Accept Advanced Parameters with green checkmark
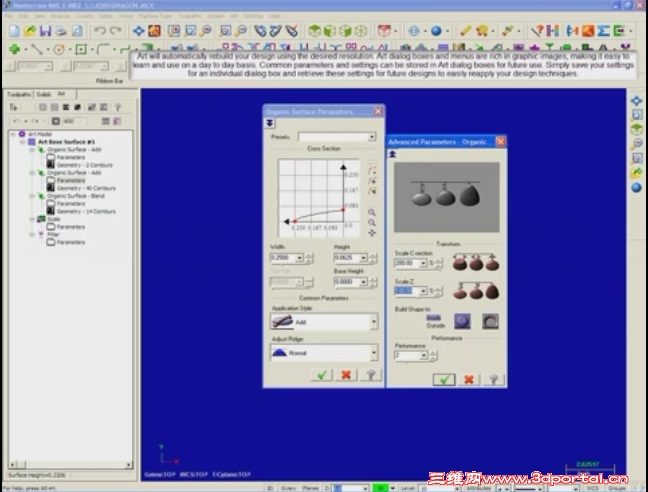Screen dimensions: 648x492 coord(444,379)
